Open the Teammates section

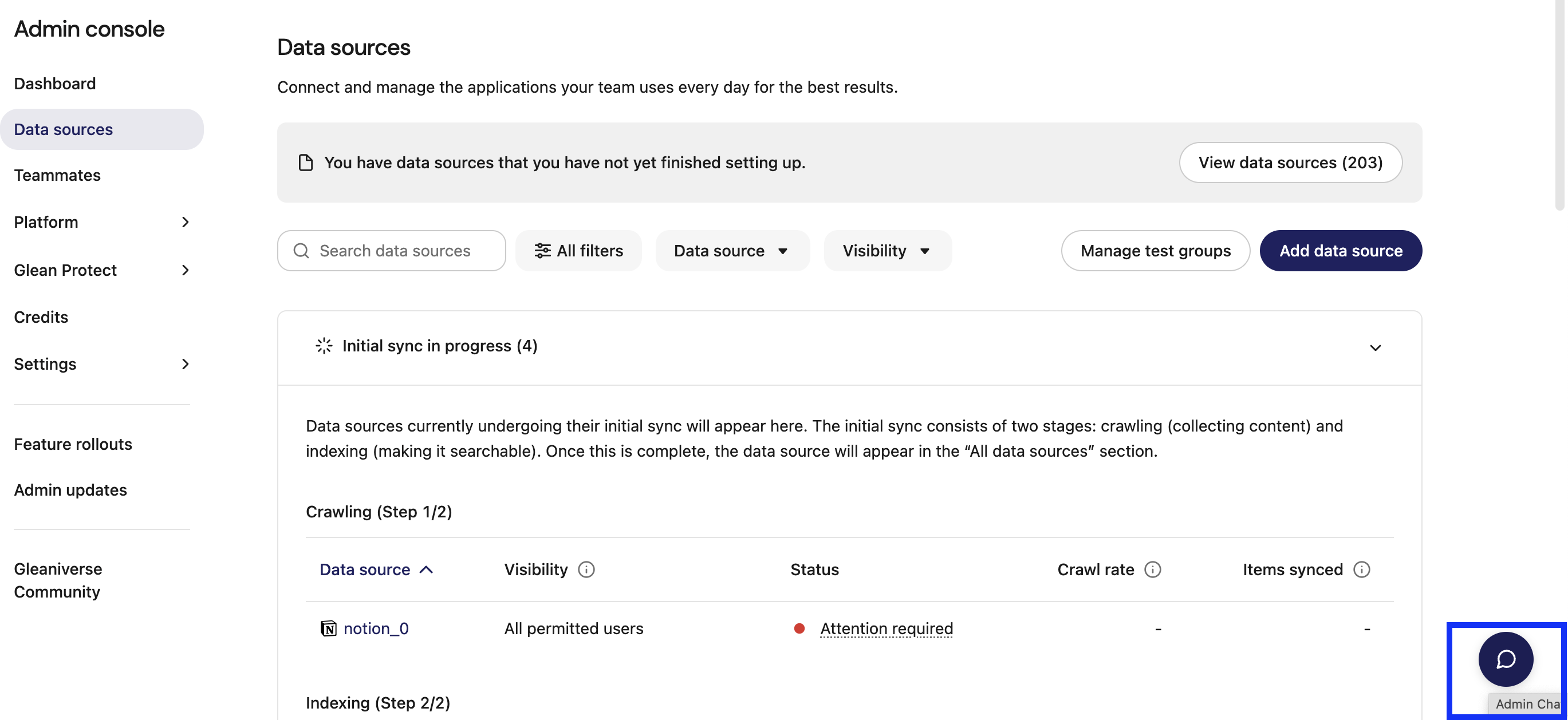coord(57,175)
